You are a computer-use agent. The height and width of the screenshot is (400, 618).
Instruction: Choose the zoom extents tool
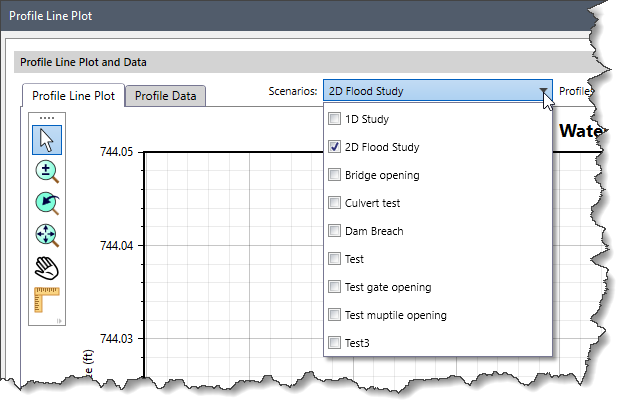[46, 236]
